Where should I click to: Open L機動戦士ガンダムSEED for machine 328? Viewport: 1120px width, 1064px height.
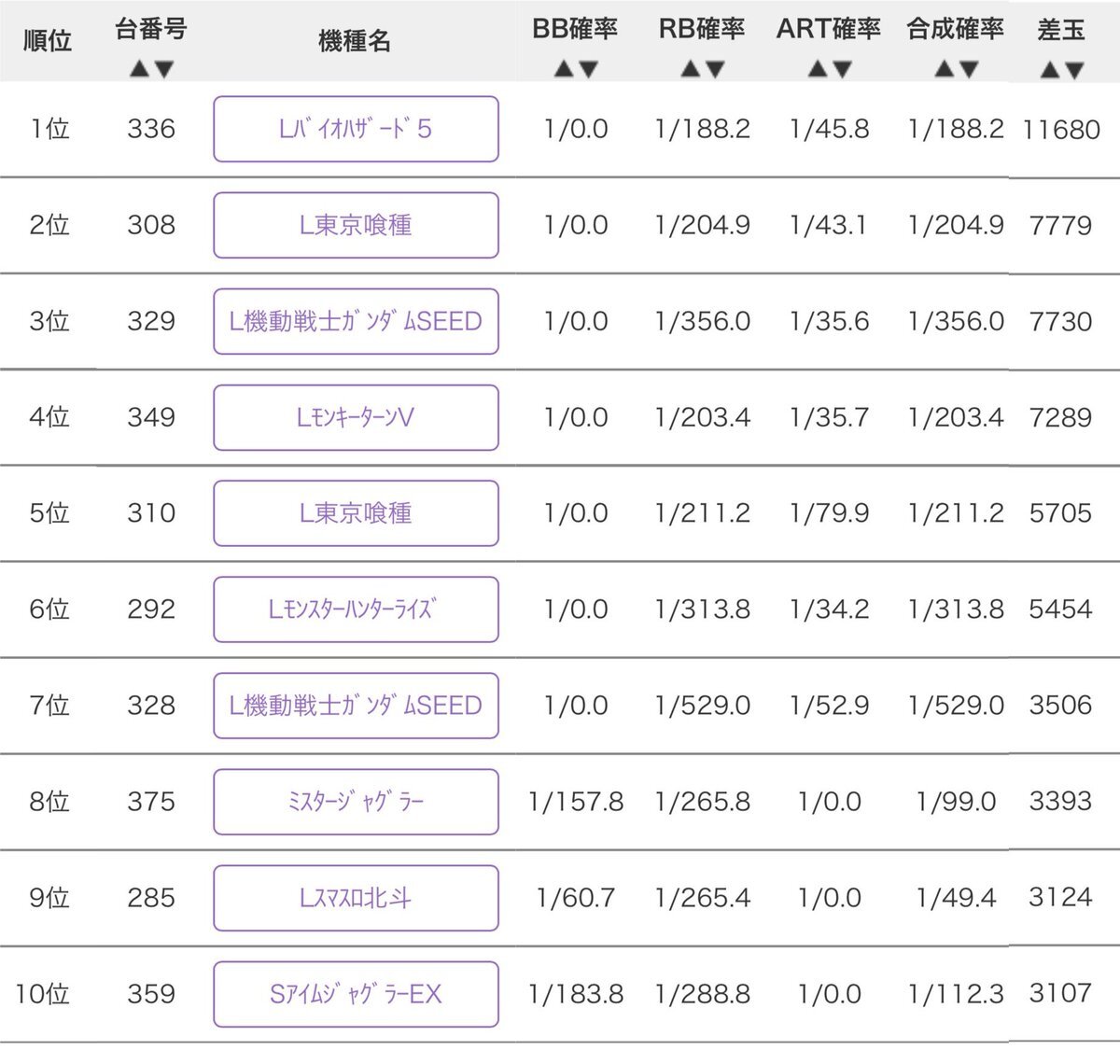pos(356,706)
